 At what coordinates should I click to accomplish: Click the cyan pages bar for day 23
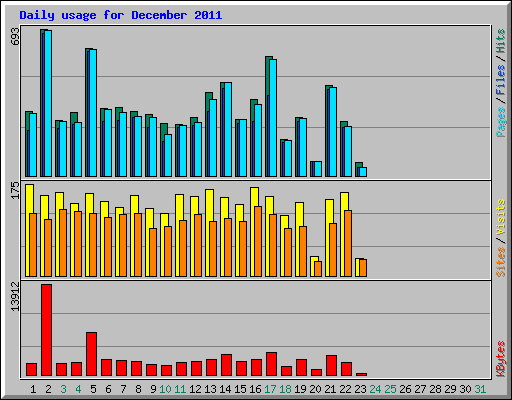click(363, 172)
